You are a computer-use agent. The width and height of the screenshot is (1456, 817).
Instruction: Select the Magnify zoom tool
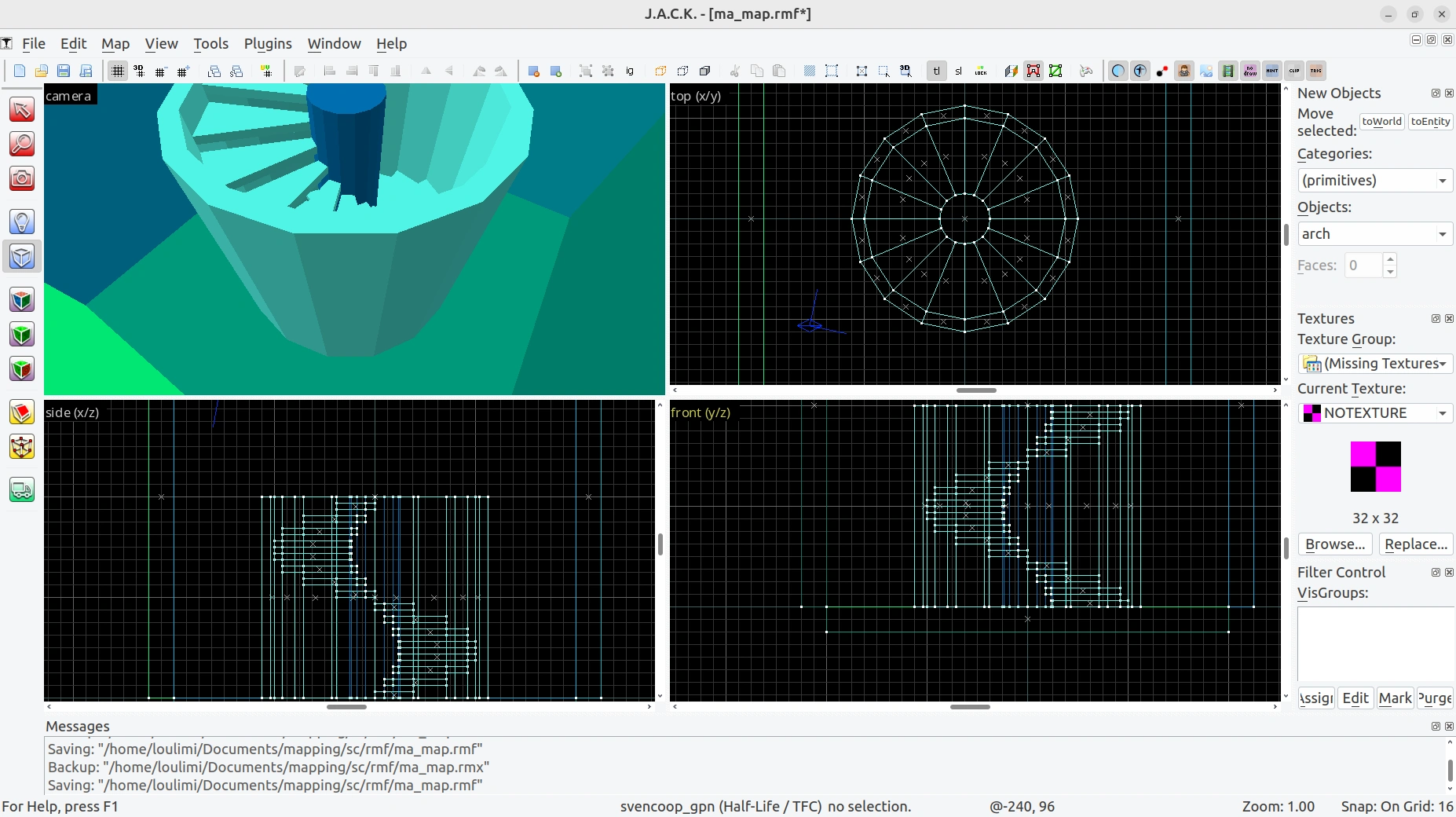coord(22,144)
